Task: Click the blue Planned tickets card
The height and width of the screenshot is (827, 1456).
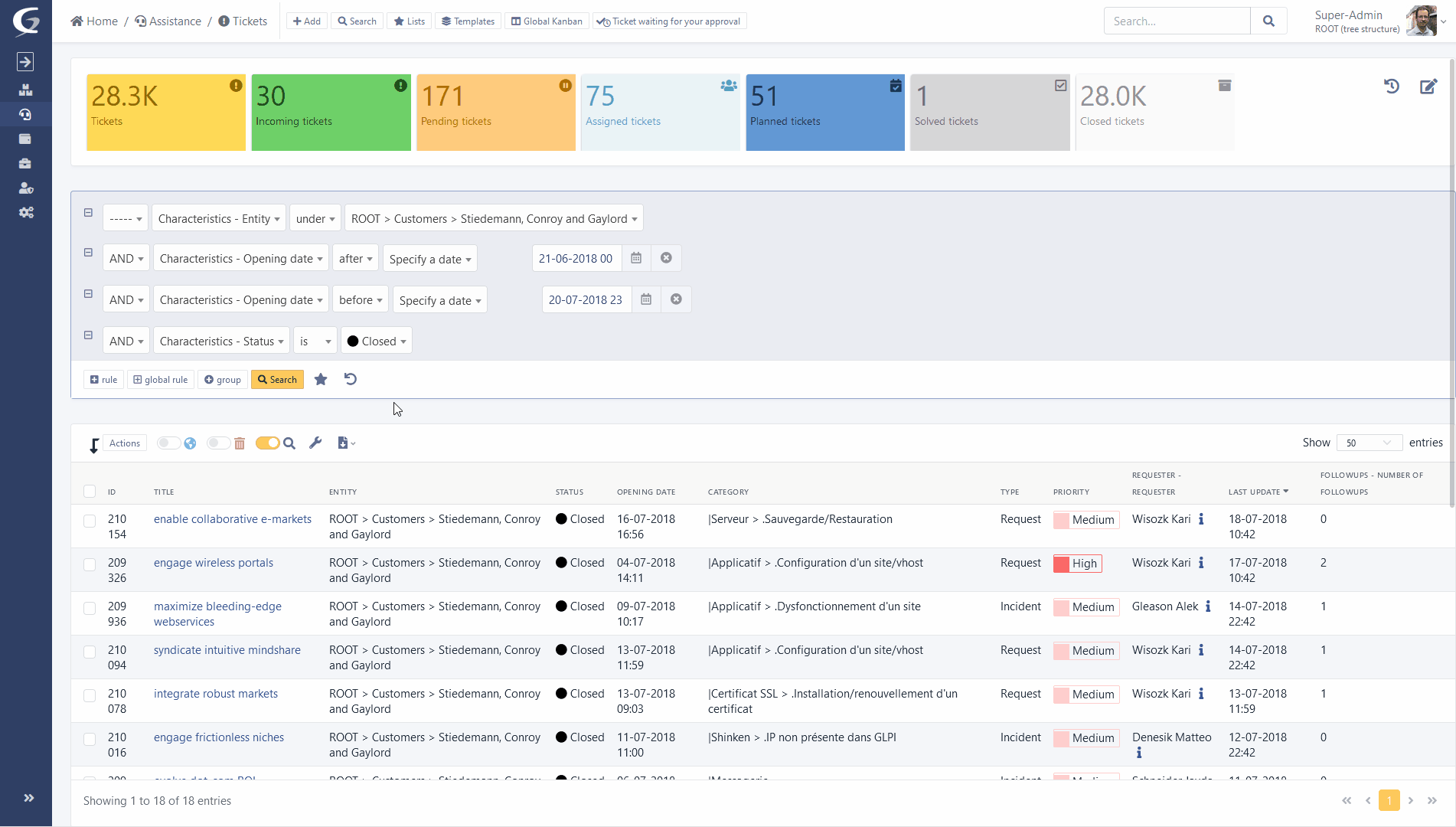Action: coord(825,113)
